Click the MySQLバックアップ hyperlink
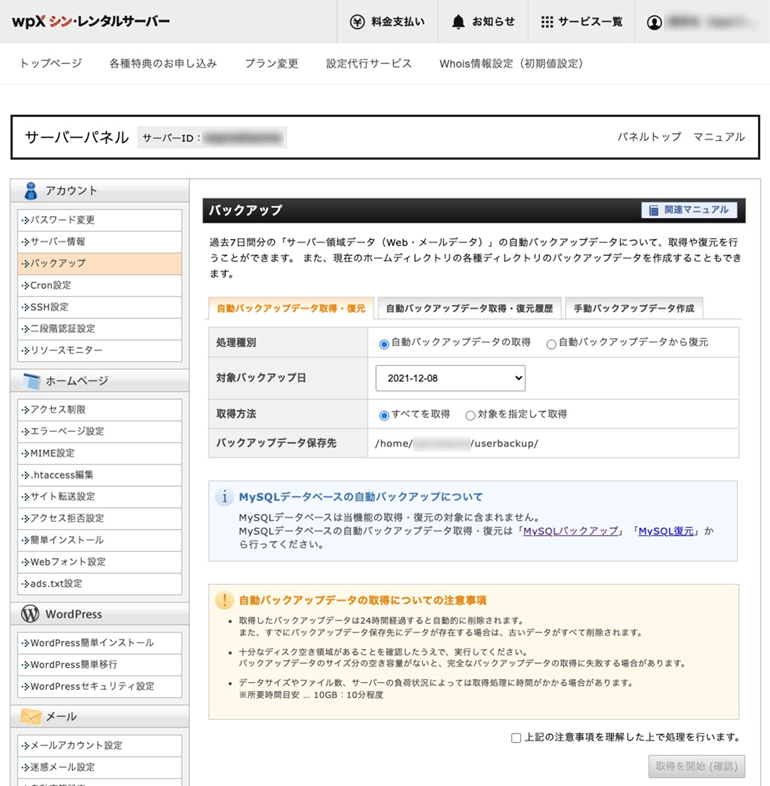Image resolution: width=770 pixels, height=786 pixels. pyautogui.click(x=570, y=531)
